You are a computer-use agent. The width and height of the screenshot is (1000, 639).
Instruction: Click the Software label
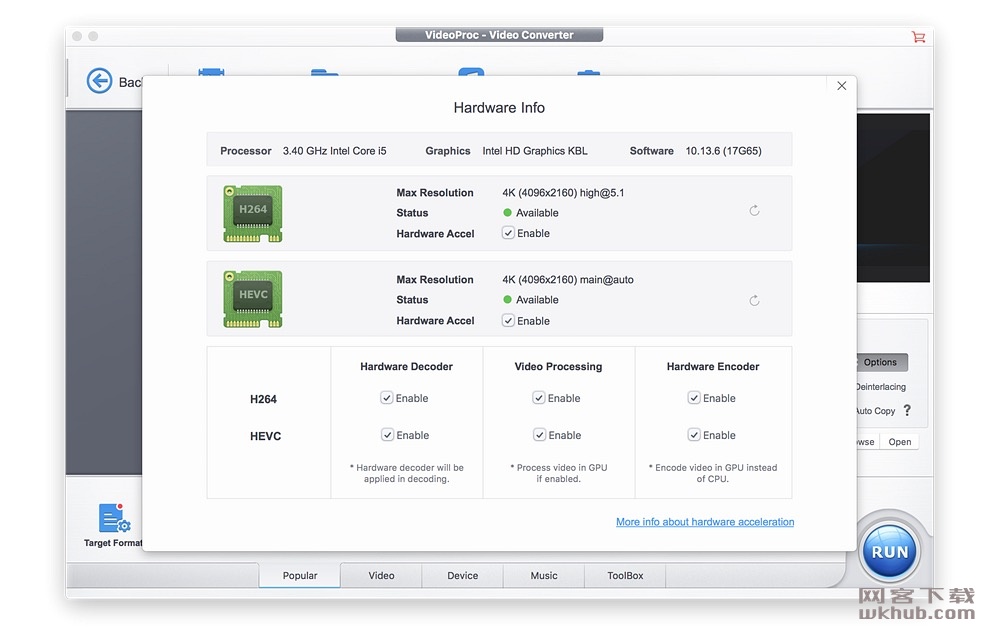[x=652, y=151]
